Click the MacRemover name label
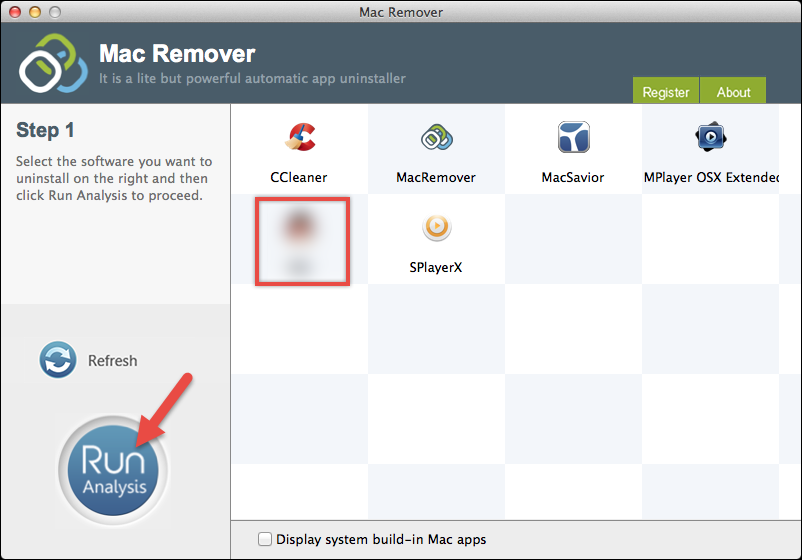This screenshot has height=560, width=802. 436,177
